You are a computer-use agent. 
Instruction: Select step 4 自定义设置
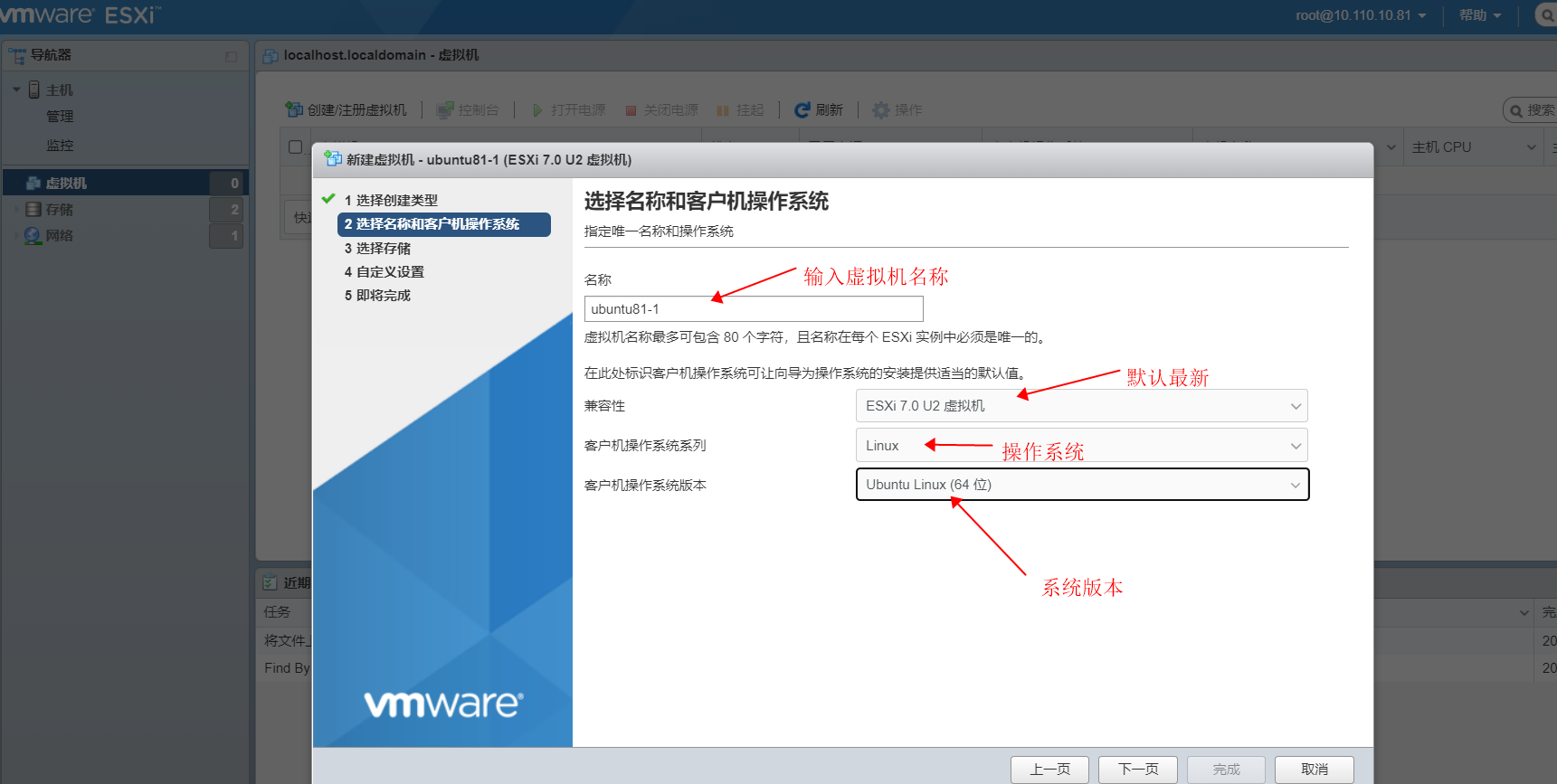coord(384,271)
